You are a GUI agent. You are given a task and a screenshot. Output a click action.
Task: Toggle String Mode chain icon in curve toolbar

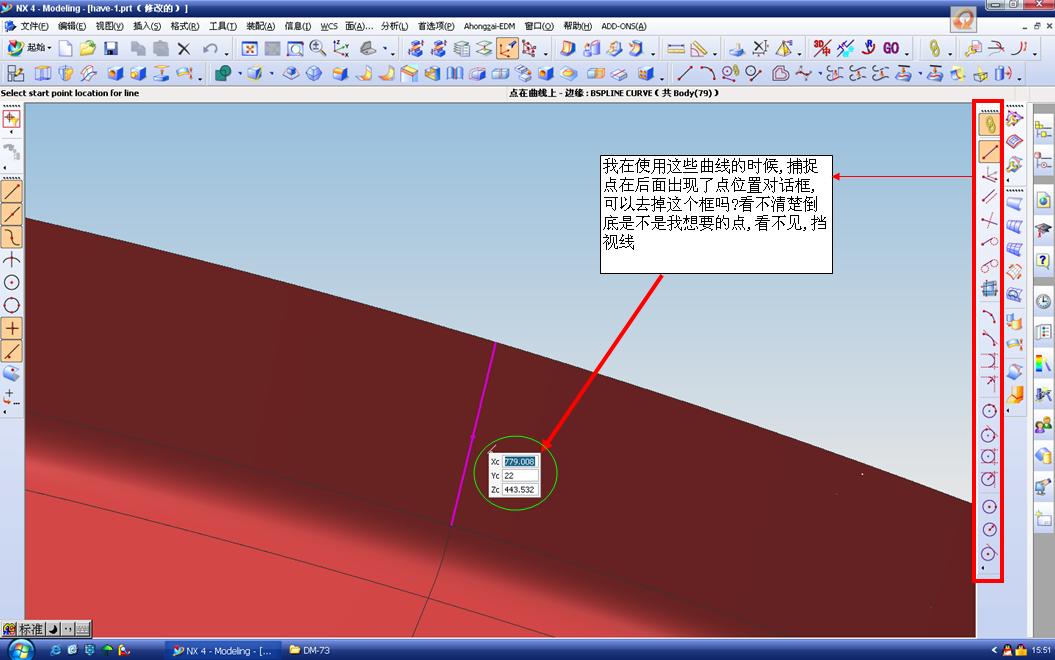click(x=988, y=124)
